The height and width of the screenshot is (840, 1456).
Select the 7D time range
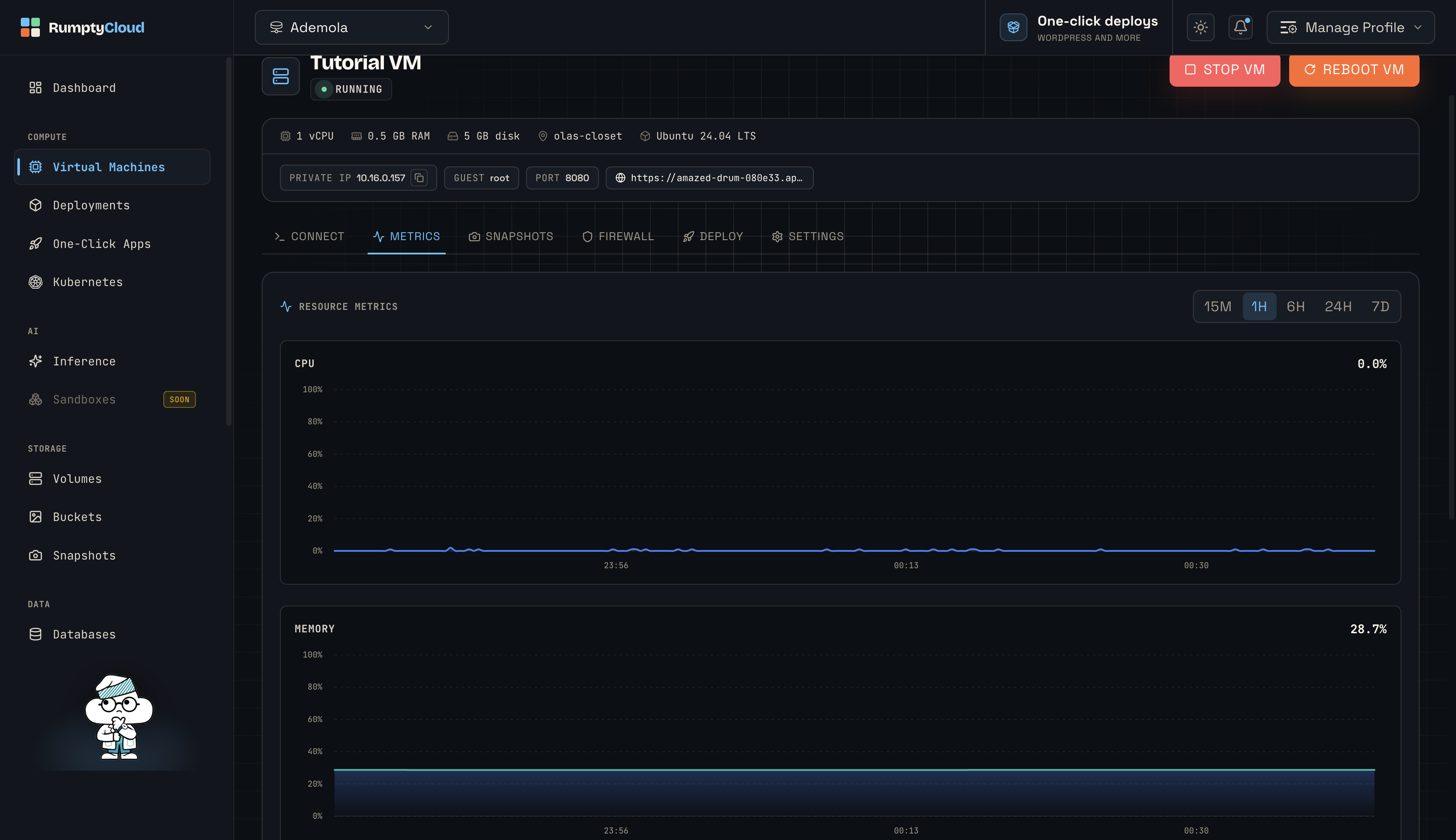click(1380, 306)
